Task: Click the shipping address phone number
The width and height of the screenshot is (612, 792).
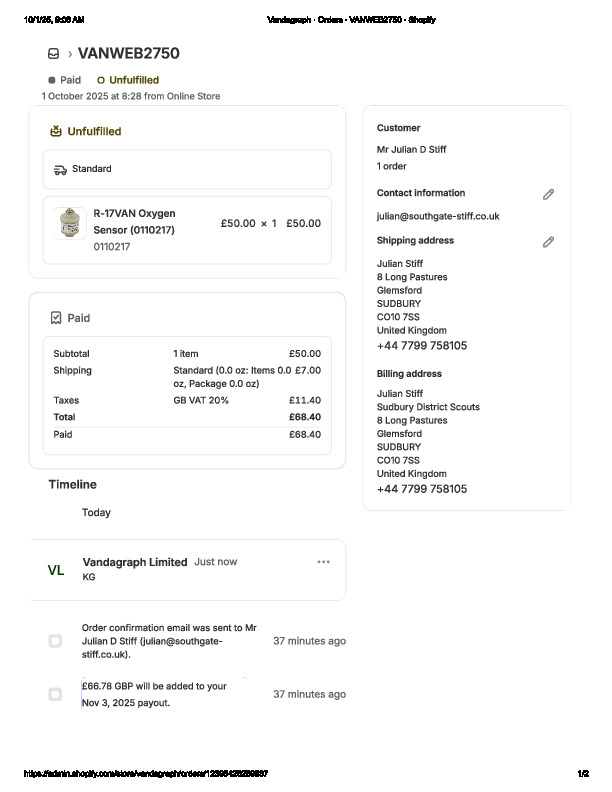Action: click(x=421, y=346)
